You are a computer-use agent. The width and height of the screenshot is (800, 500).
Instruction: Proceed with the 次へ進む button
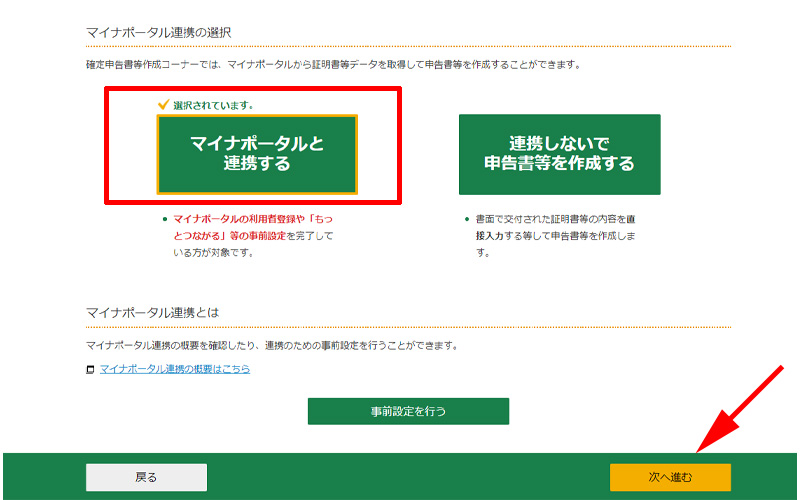tap(670, 478)
